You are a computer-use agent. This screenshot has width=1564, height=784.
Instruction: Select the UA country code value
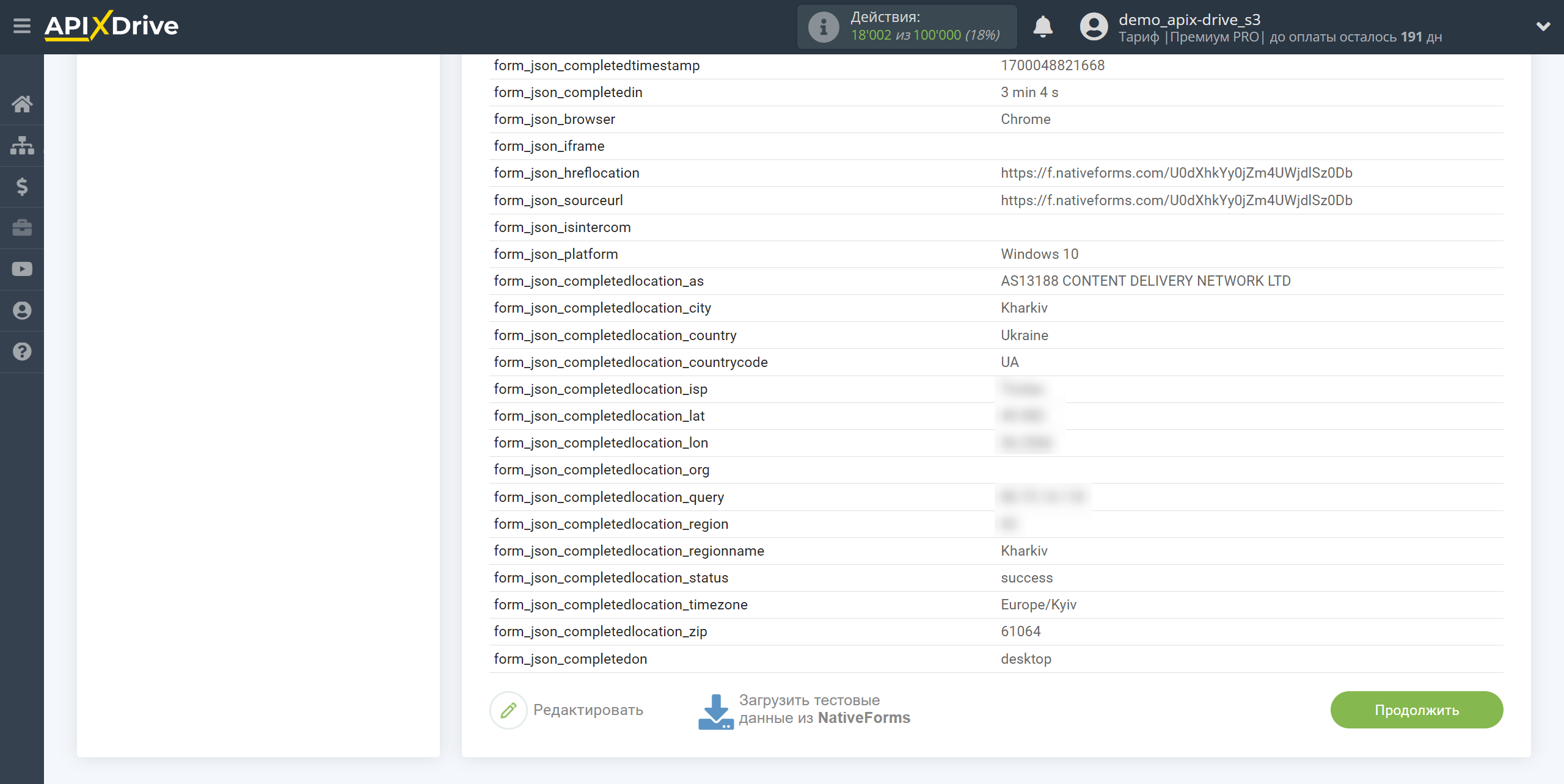point(1010,362)
